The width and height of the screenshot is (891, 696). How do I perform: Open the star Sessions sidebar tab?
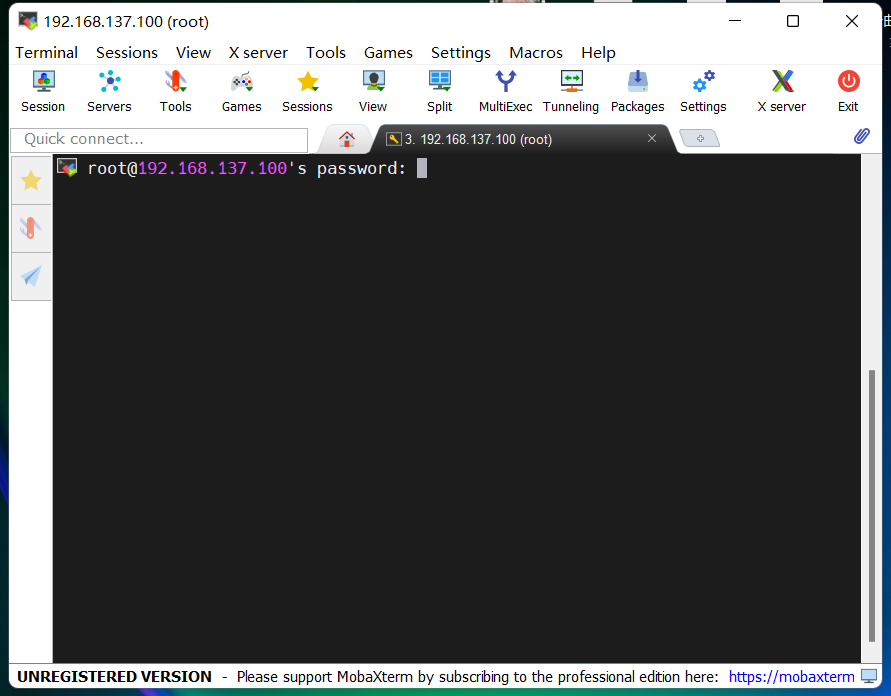31,181
